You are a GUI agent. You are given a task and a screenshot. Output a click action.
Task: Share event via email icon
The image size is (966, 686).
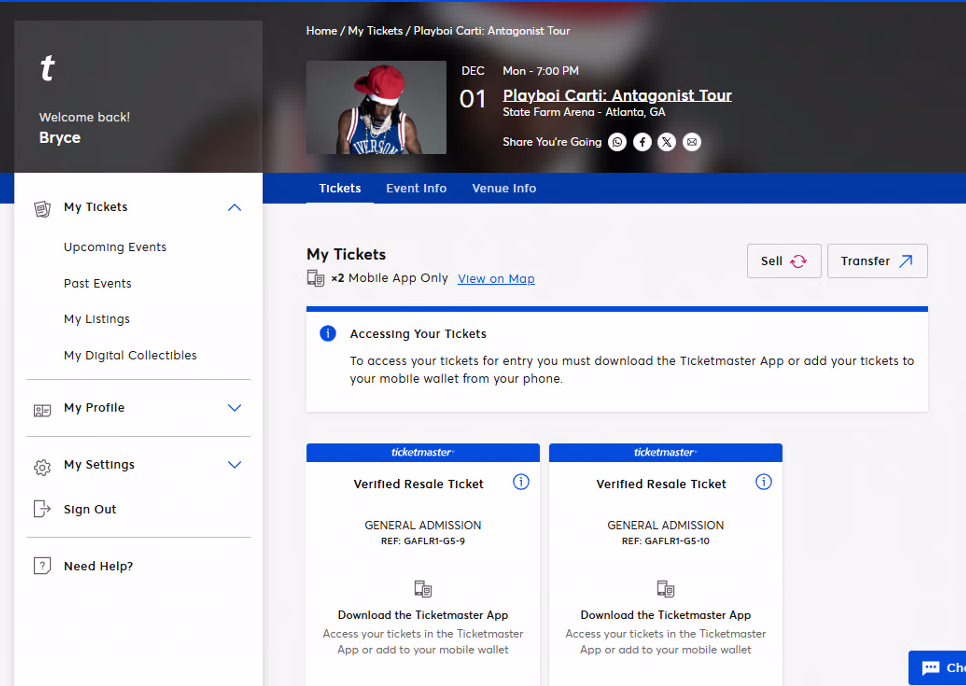click(692, 142)
